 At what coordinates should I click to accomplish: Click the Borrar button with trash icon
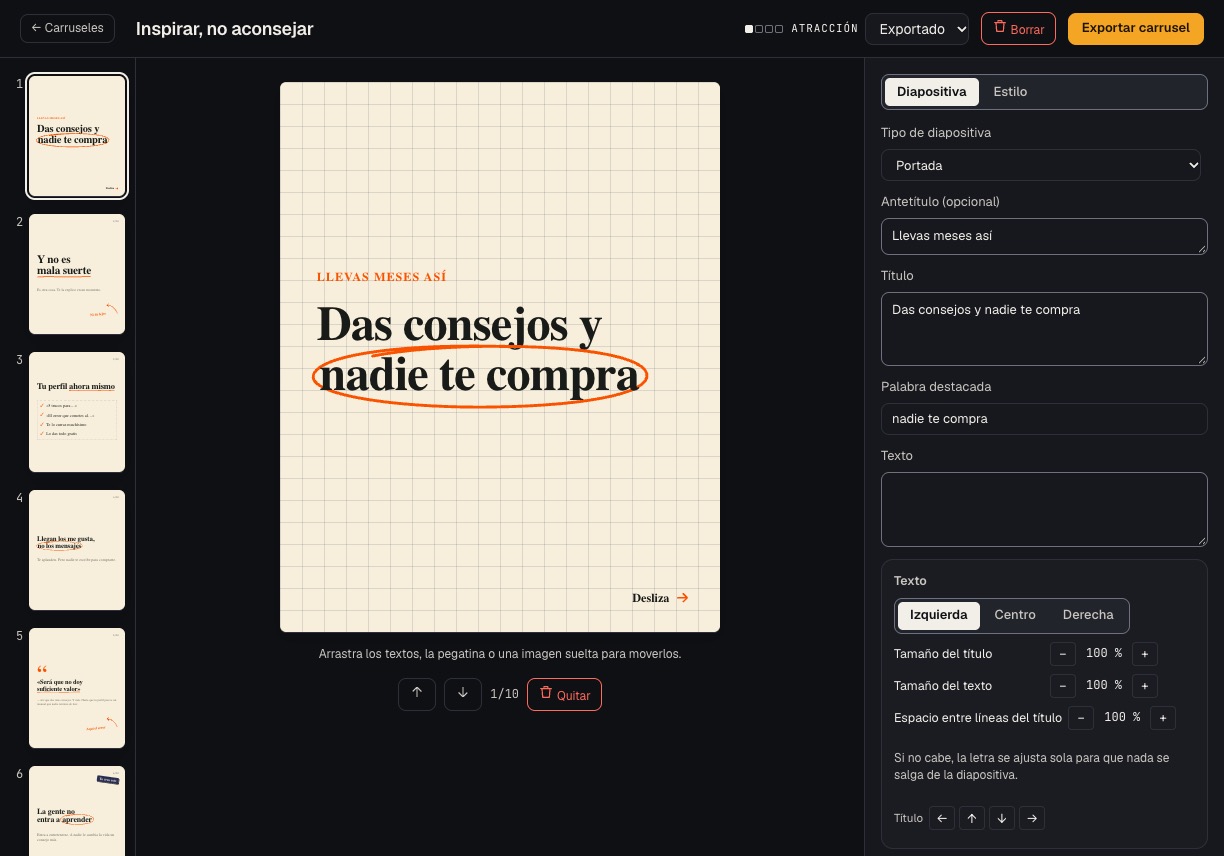(x=1018, y=29)
